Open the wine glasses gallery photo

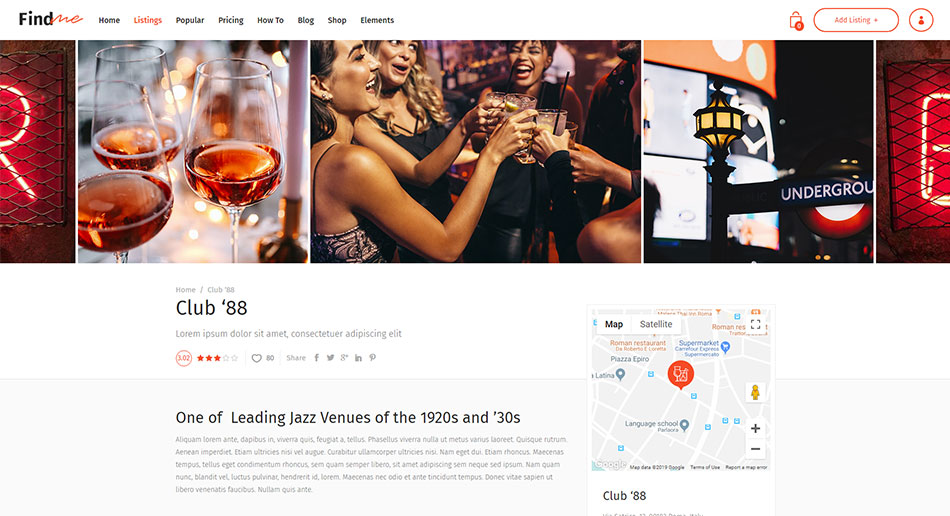coord(193,151)
